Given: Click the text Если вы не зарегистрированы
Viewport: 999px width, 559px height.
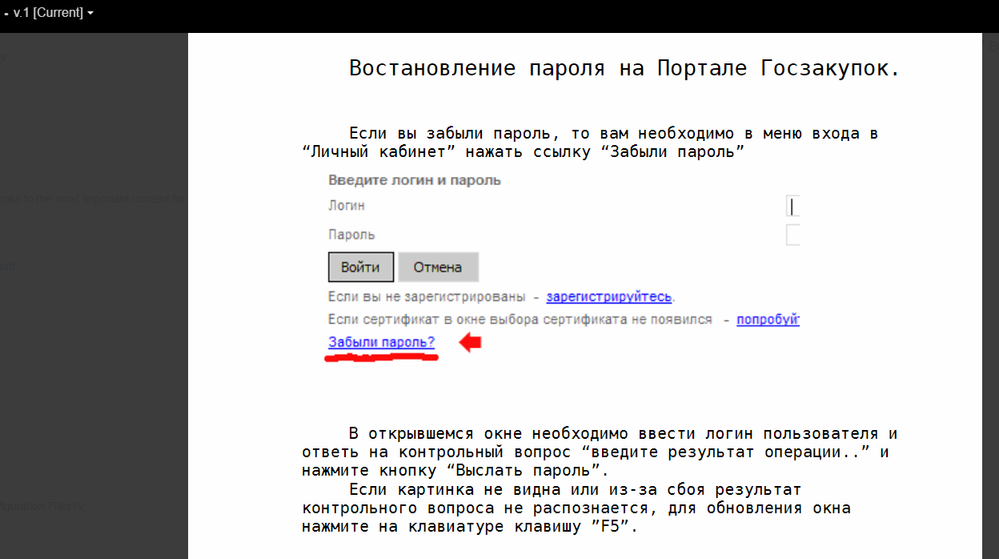Looking at the screenshot, I should (426, 296).
